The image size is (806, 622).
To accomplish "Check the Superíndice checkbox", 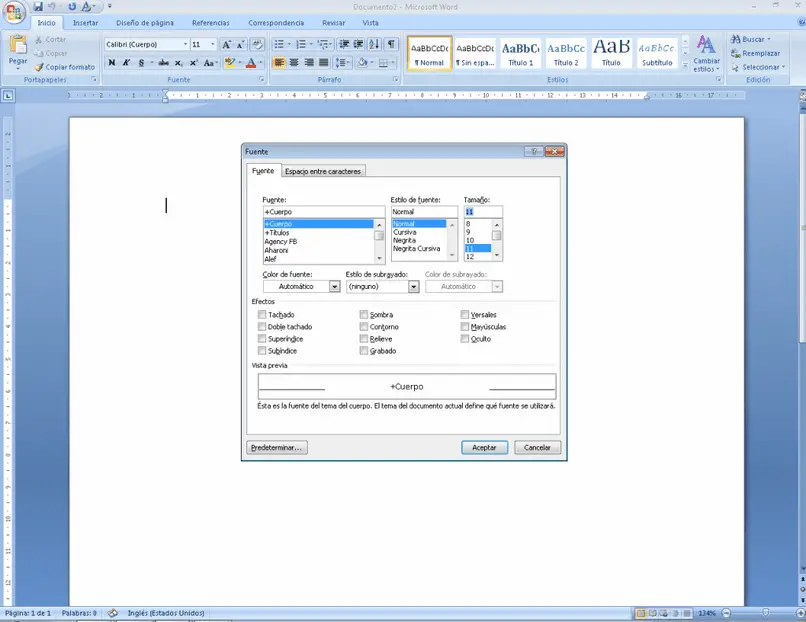I will 262,339.
